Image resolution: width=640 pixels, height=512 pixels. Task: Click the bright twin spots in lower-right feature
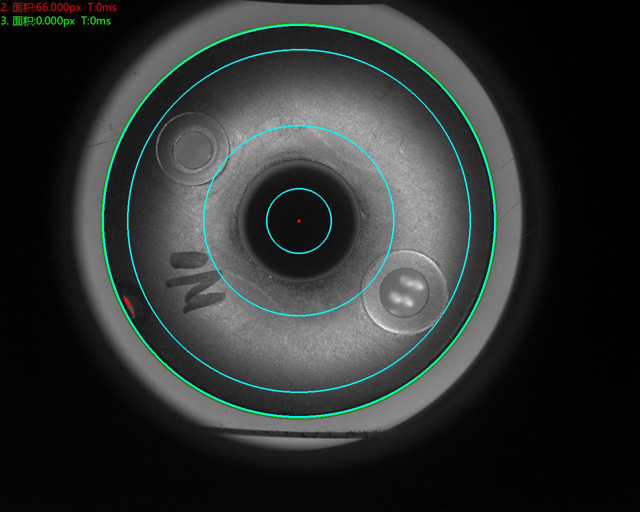[x=407, y=293]
